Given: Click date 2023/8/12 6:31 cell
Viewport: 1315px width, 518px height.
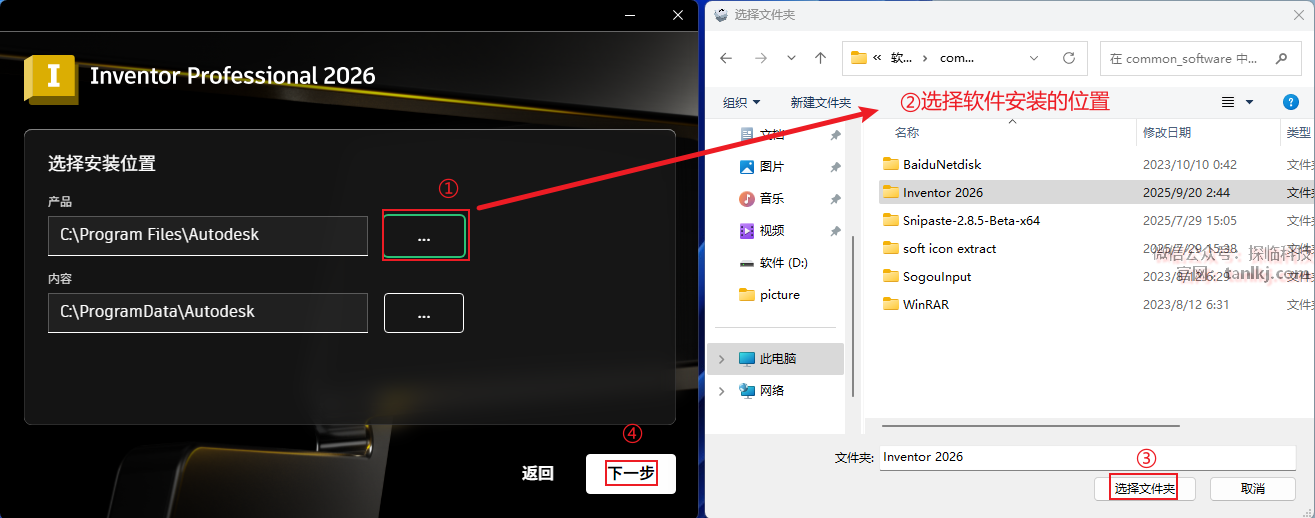Looking at the screenshot, I should [1186, 304].
